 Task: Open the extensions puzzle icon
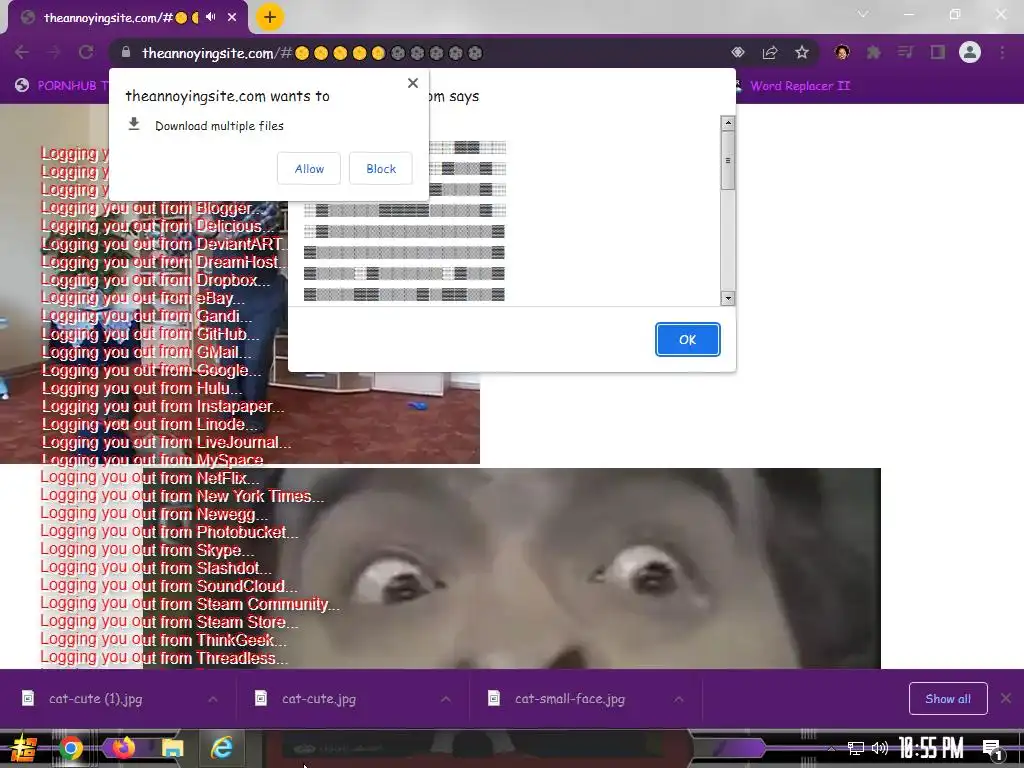[874, 53]
